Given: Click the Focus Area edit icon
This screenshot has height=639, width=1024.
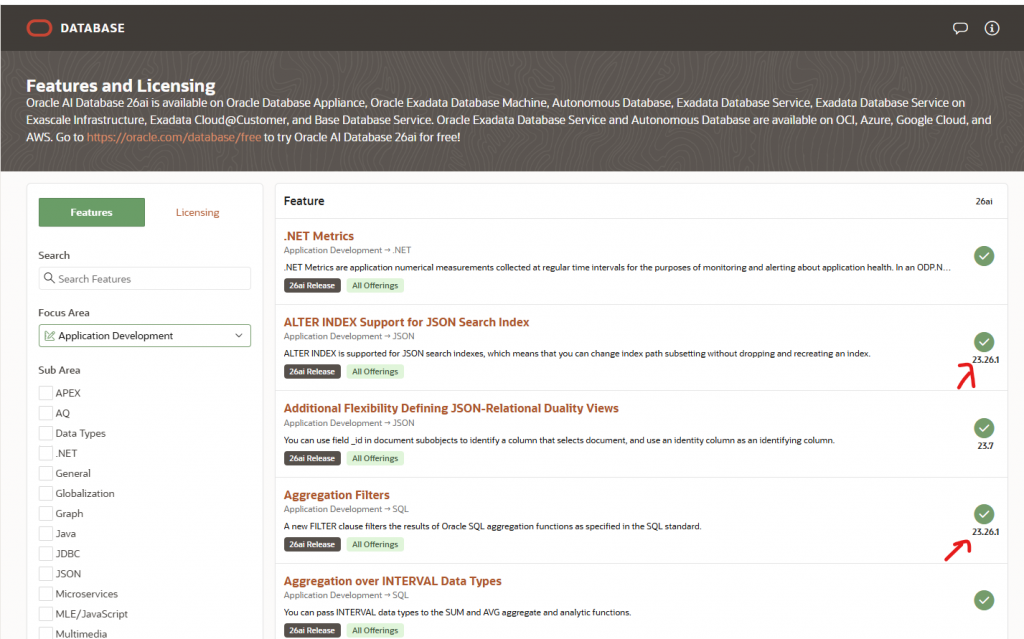Looking at the screenshot, I should tap(50, 336).
